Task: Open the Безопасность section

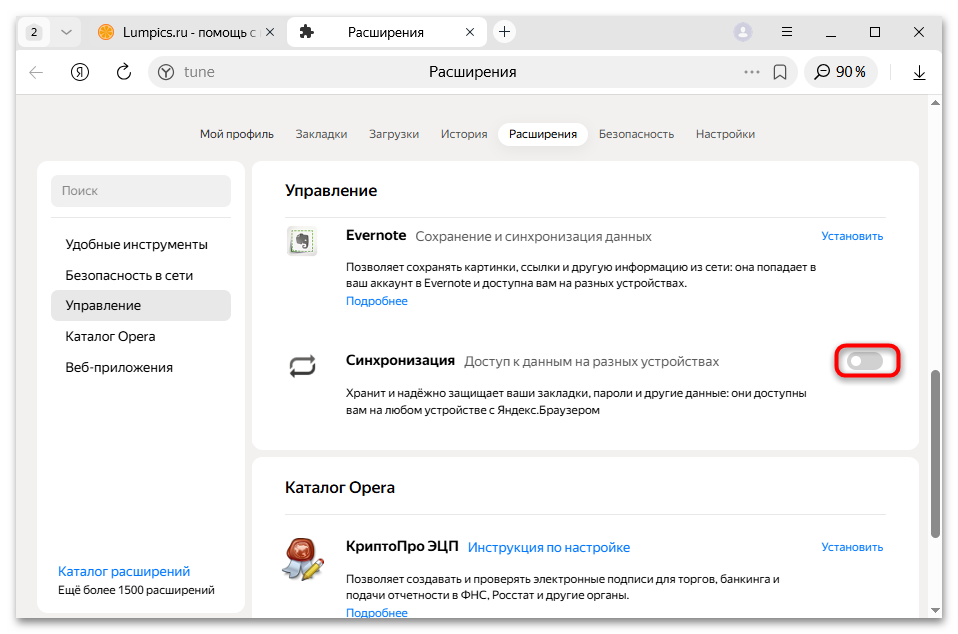Action: point(637,134)
